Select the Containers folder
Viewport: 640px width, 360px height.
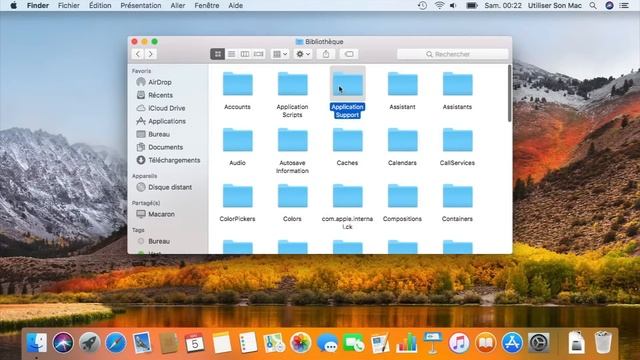(458, 196)
